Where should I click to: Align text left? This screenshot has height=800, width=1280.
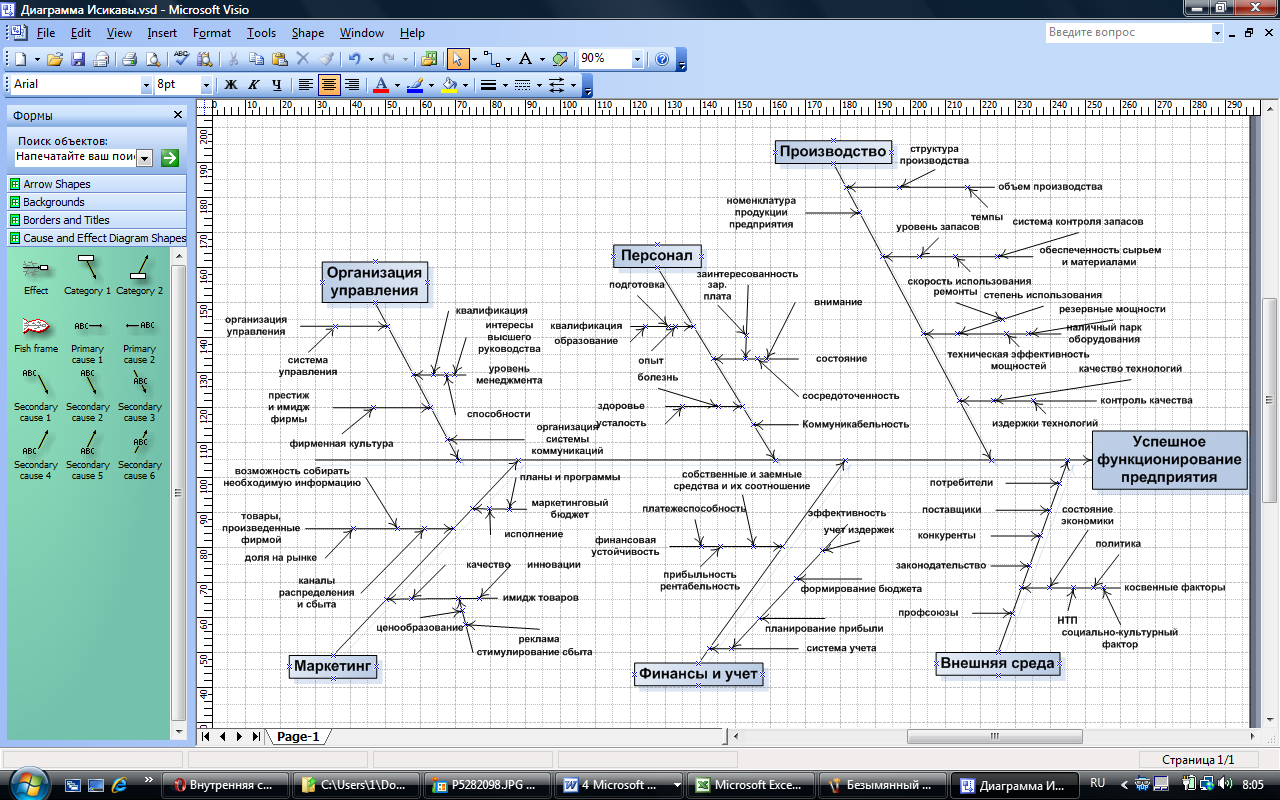(x=306, y=85)
